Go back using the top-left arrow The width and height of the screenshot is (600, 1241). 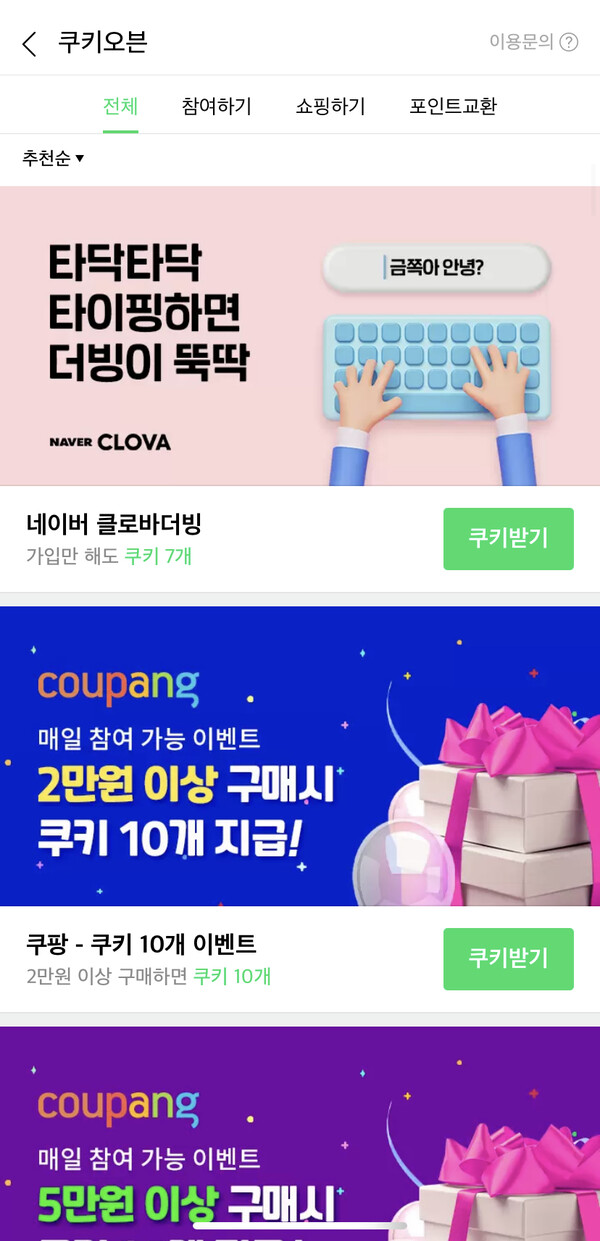tap(29, 43)
